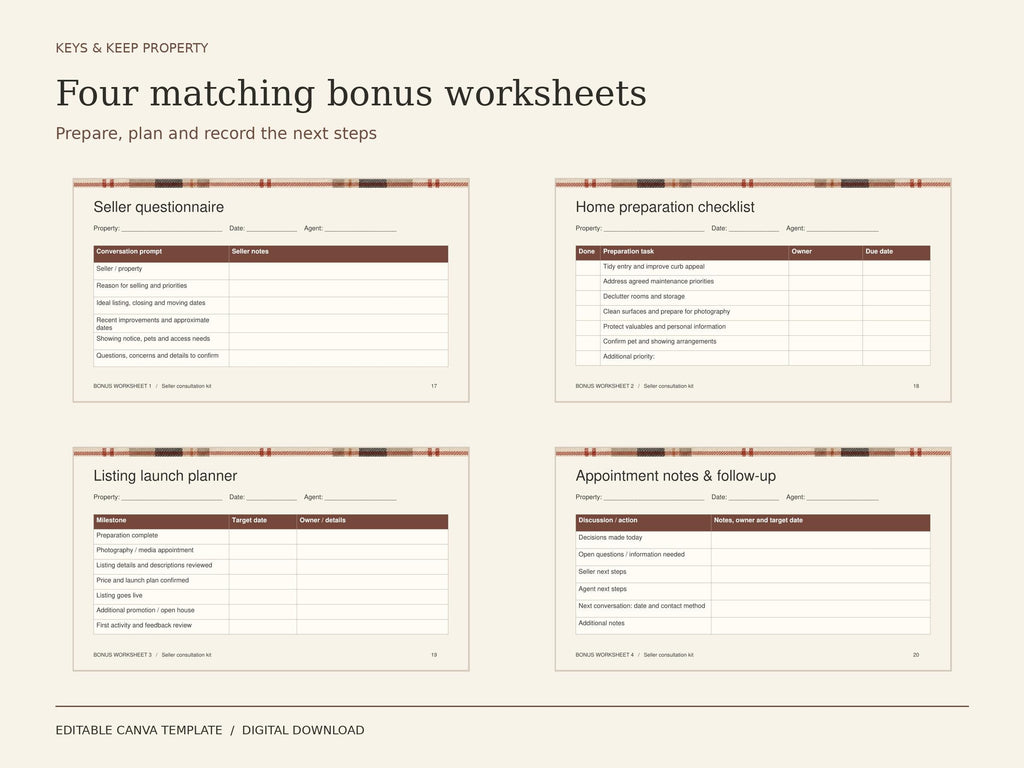Click the 'Reason for selling and priorities' row

[270, 287]
